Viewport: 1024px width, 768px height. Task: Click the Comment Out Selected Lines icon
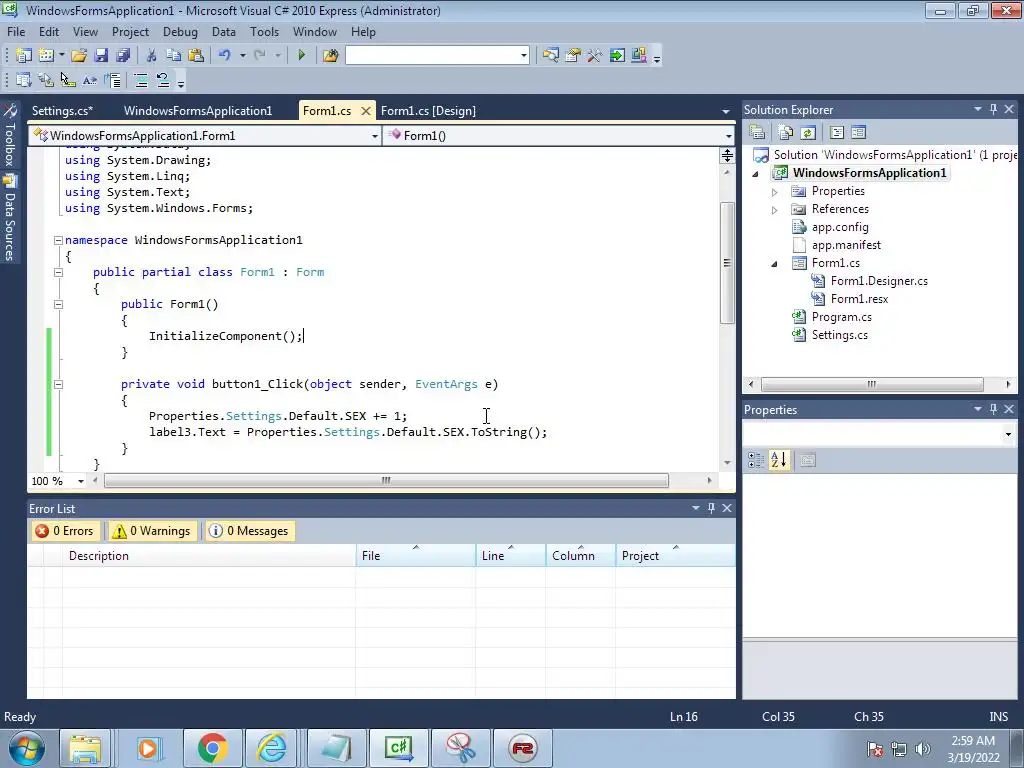click(140, 80)
